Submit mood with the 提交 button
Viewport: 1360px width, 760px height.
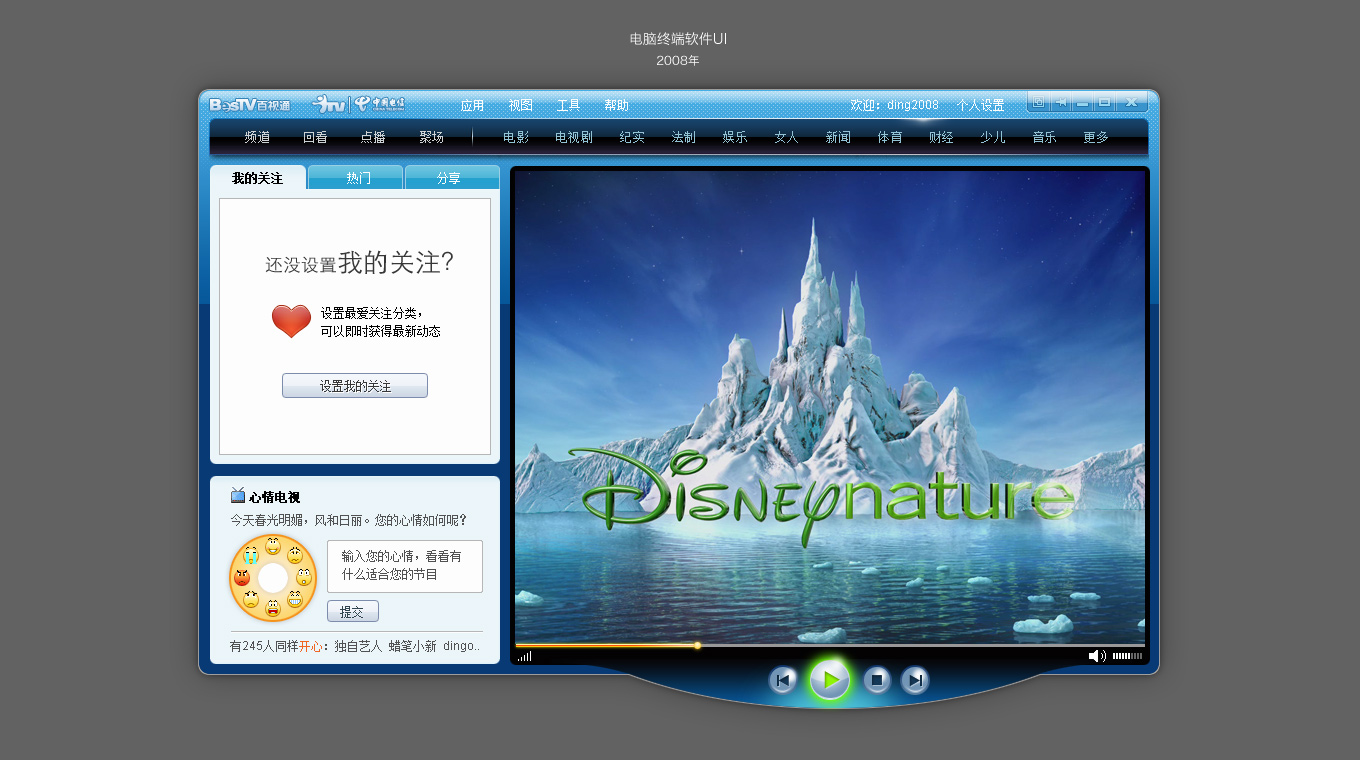tap(352, 612)
